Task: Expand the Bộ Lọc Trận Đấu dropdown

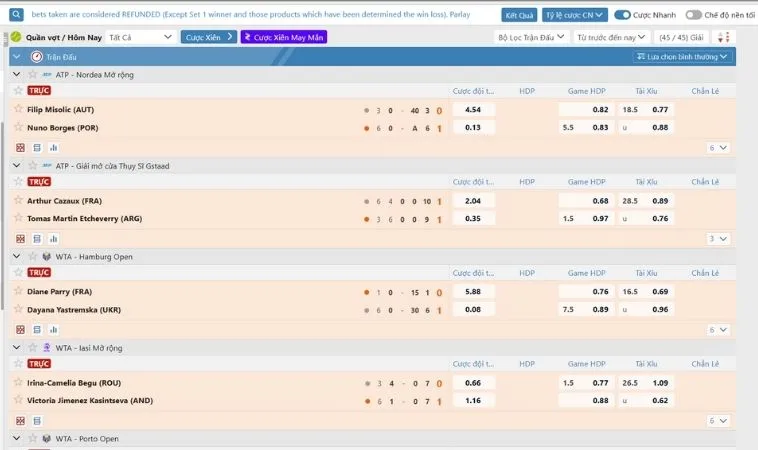Action: pos(531,37)
